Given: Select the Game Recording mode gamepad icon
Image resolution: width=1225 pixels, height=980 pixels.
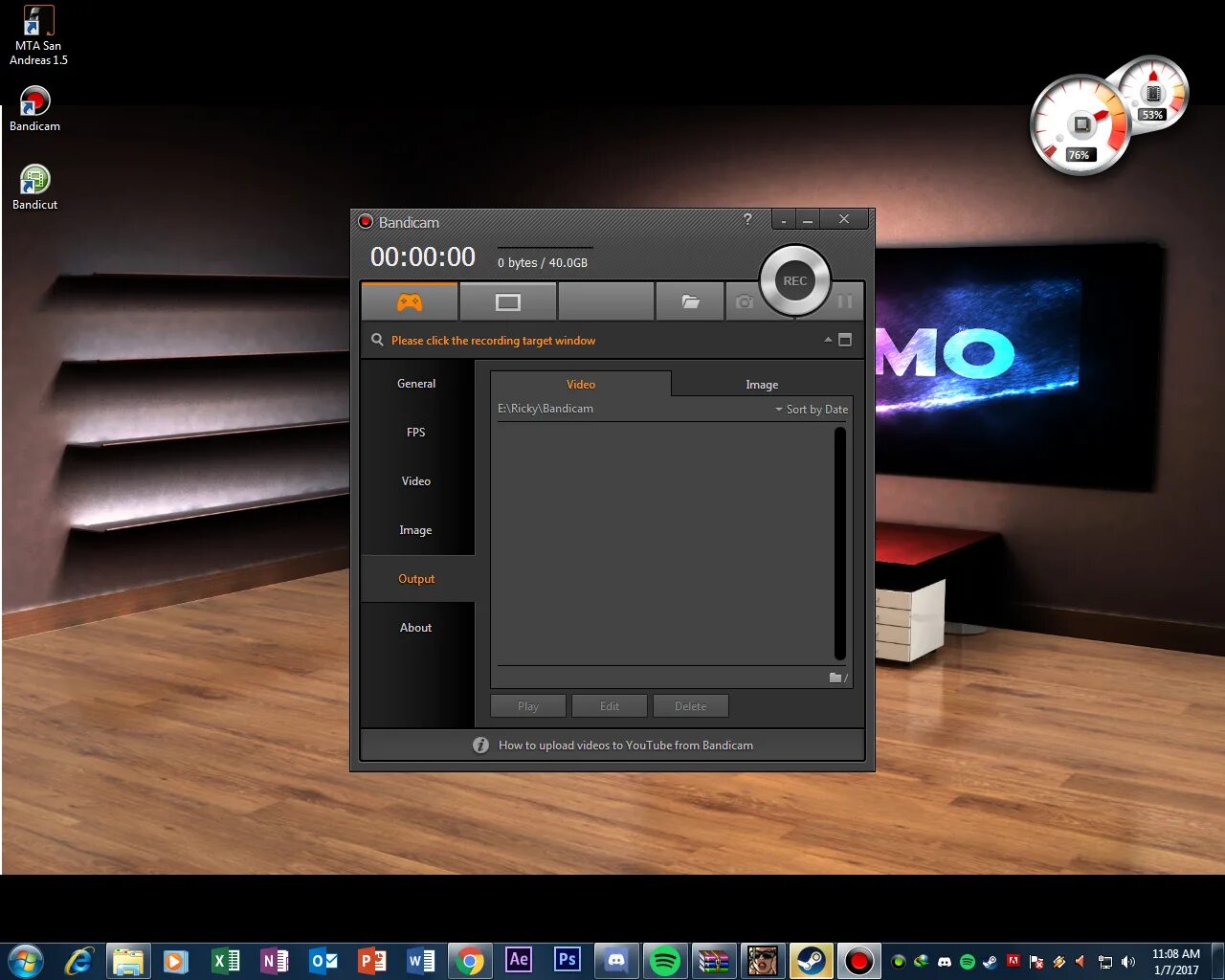Looking at the screenshot, I should [410, 302].
